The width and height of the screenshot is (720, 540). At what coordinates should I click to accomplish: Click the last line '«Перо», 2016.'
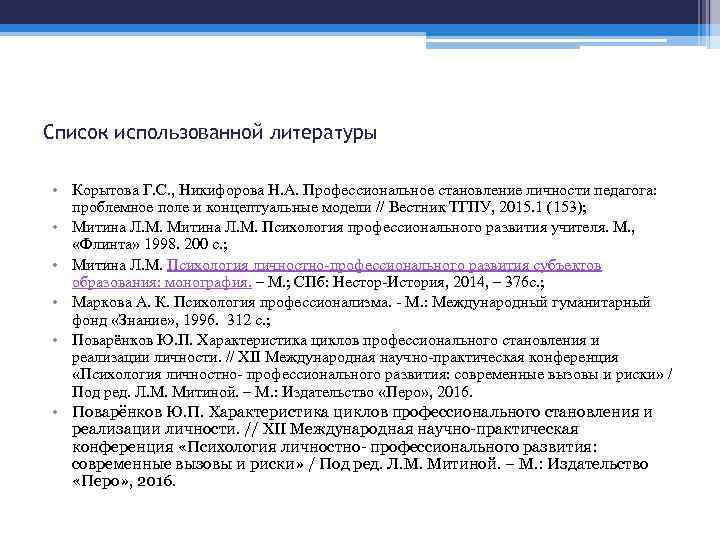click(124, 481)
